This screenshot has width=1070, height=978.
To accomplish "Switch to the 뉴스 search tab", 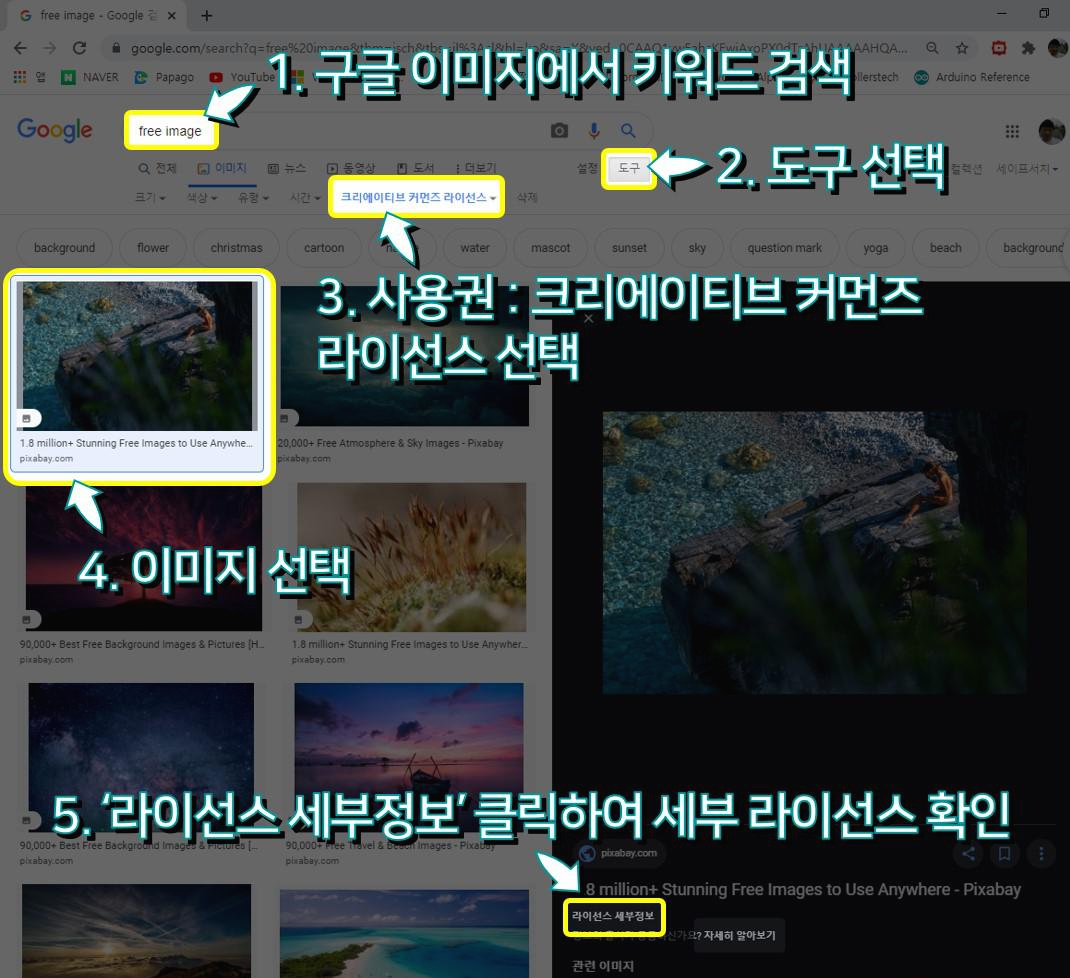I will [287, 168].
